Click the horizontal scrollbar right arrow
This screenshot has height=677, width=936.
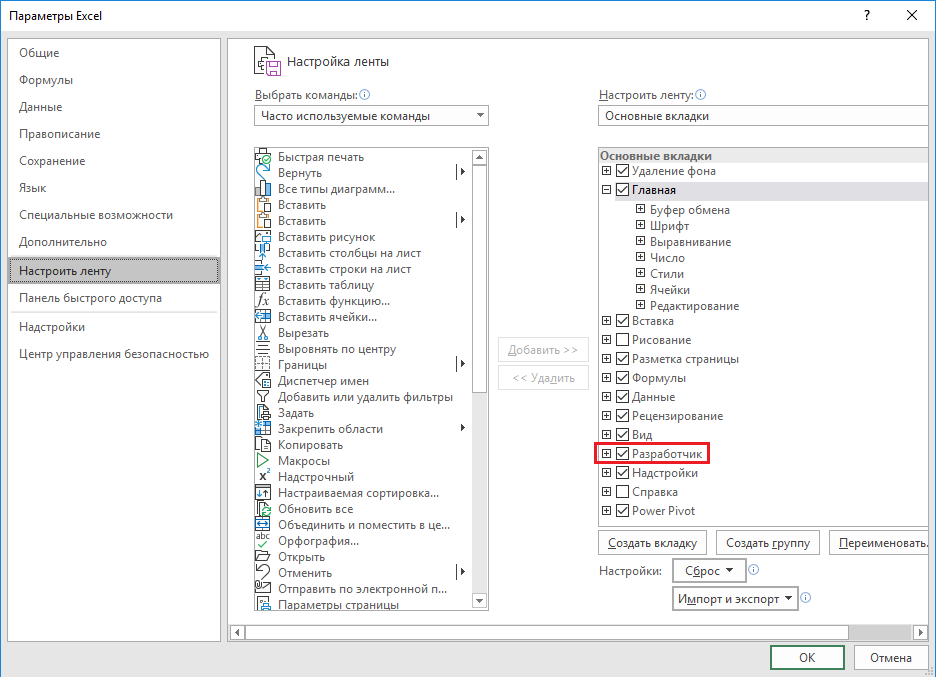(x=920, y=632)
